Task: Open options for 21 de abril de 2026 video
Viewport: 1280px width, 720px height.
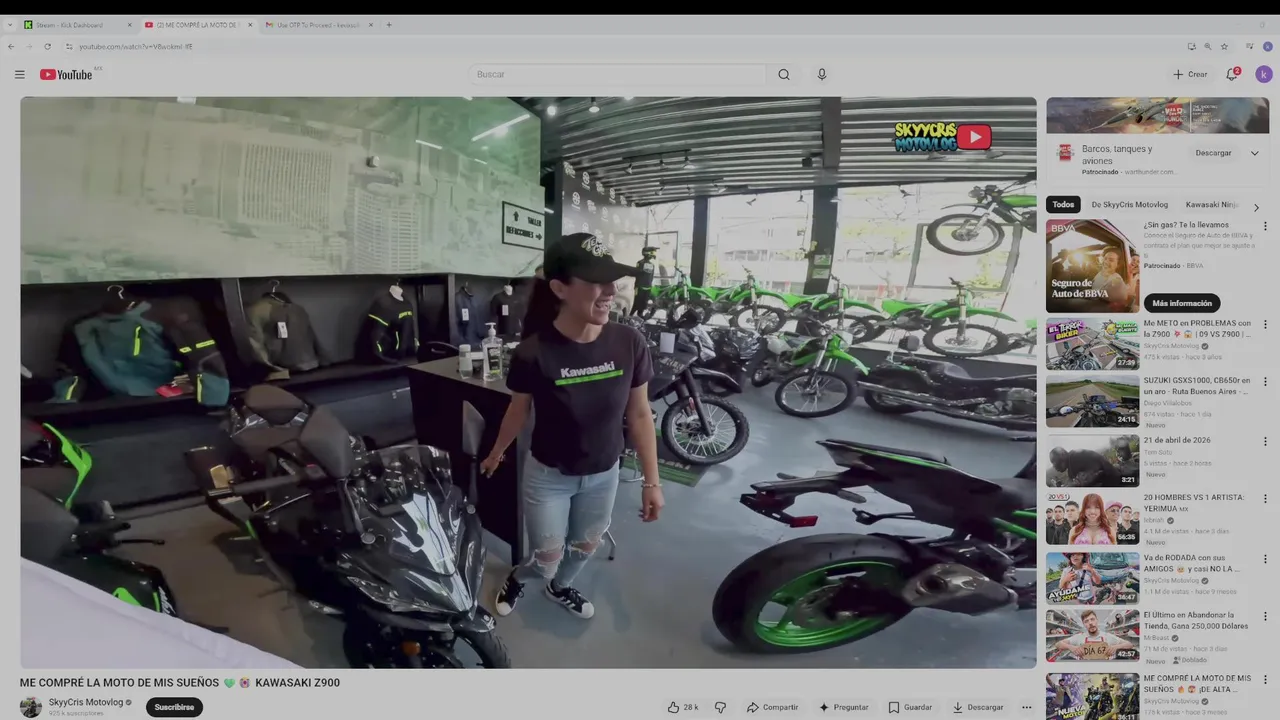Action: pyautogui.click(x=1265, y=442)
